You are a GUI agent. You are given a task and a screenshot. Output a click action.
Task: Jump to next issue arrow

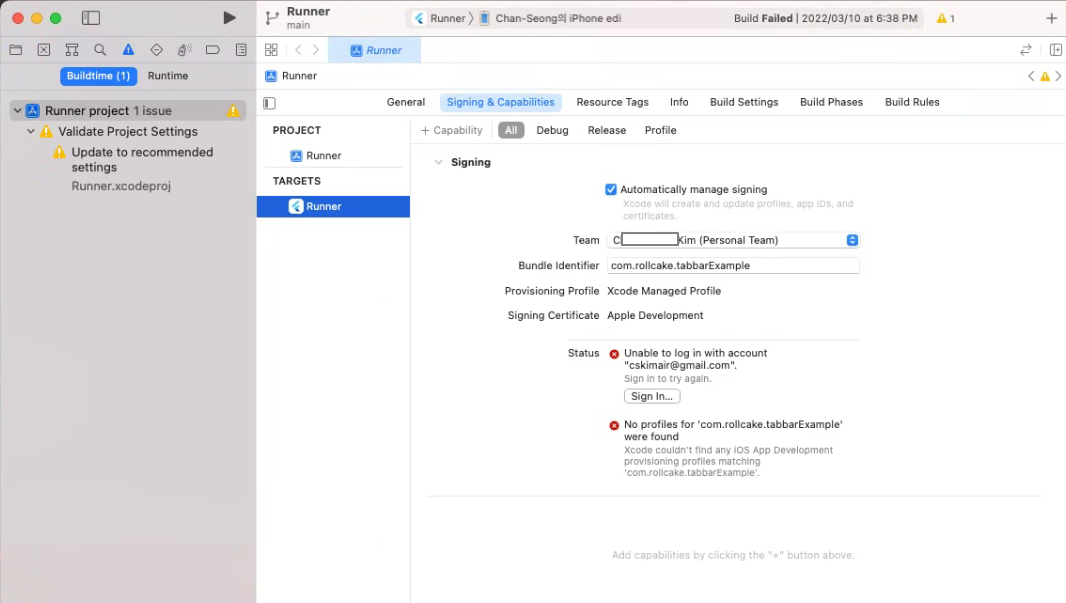coord(1059,76)
